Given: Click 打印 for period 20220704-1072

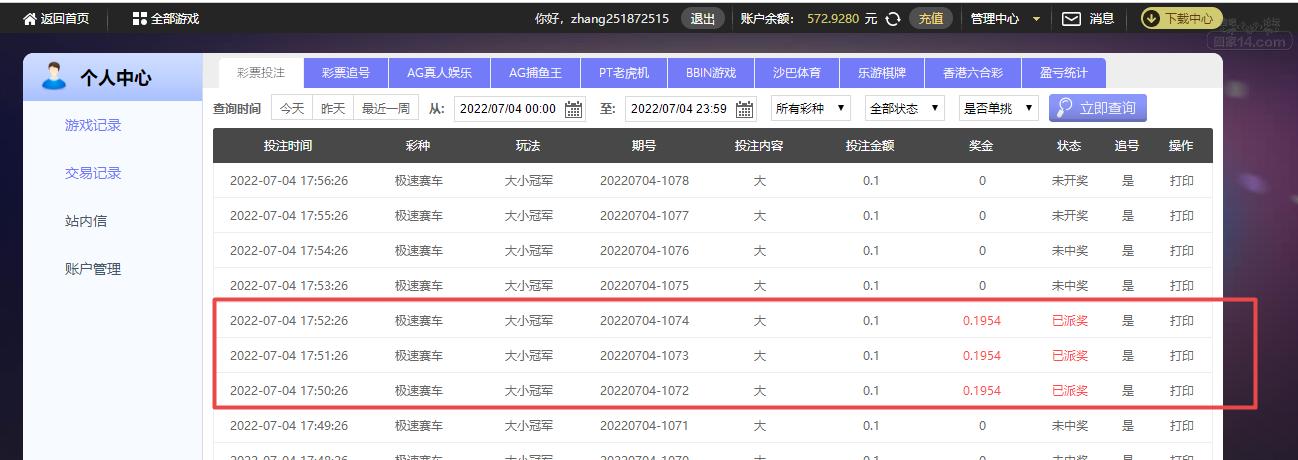Looking at the screenshot, I should pos(1182,391).
